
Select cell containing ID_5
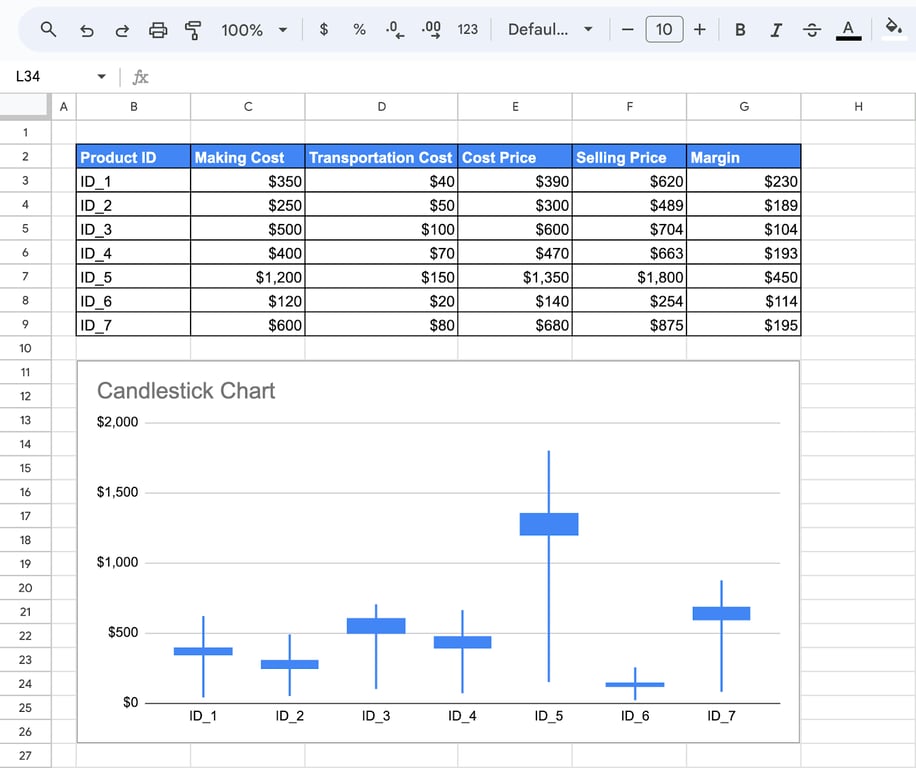click(x=133, y=277)
